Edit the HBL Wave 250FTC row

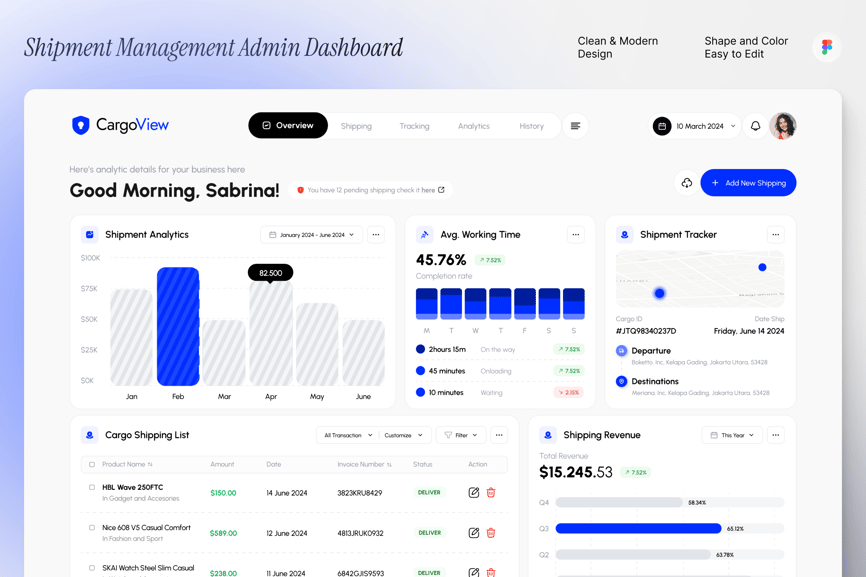[474, 493]
